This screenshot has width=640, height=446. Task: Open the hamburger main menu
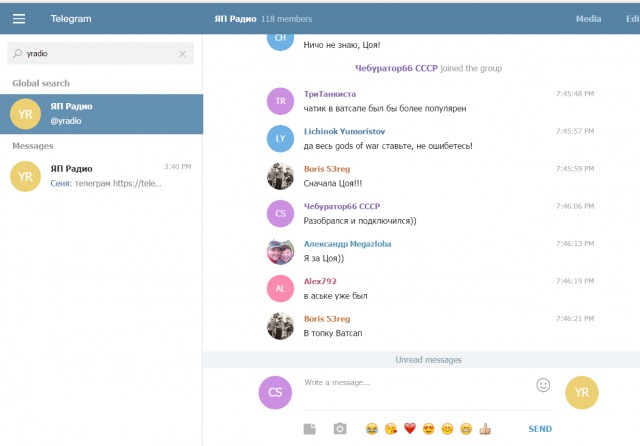19,19
